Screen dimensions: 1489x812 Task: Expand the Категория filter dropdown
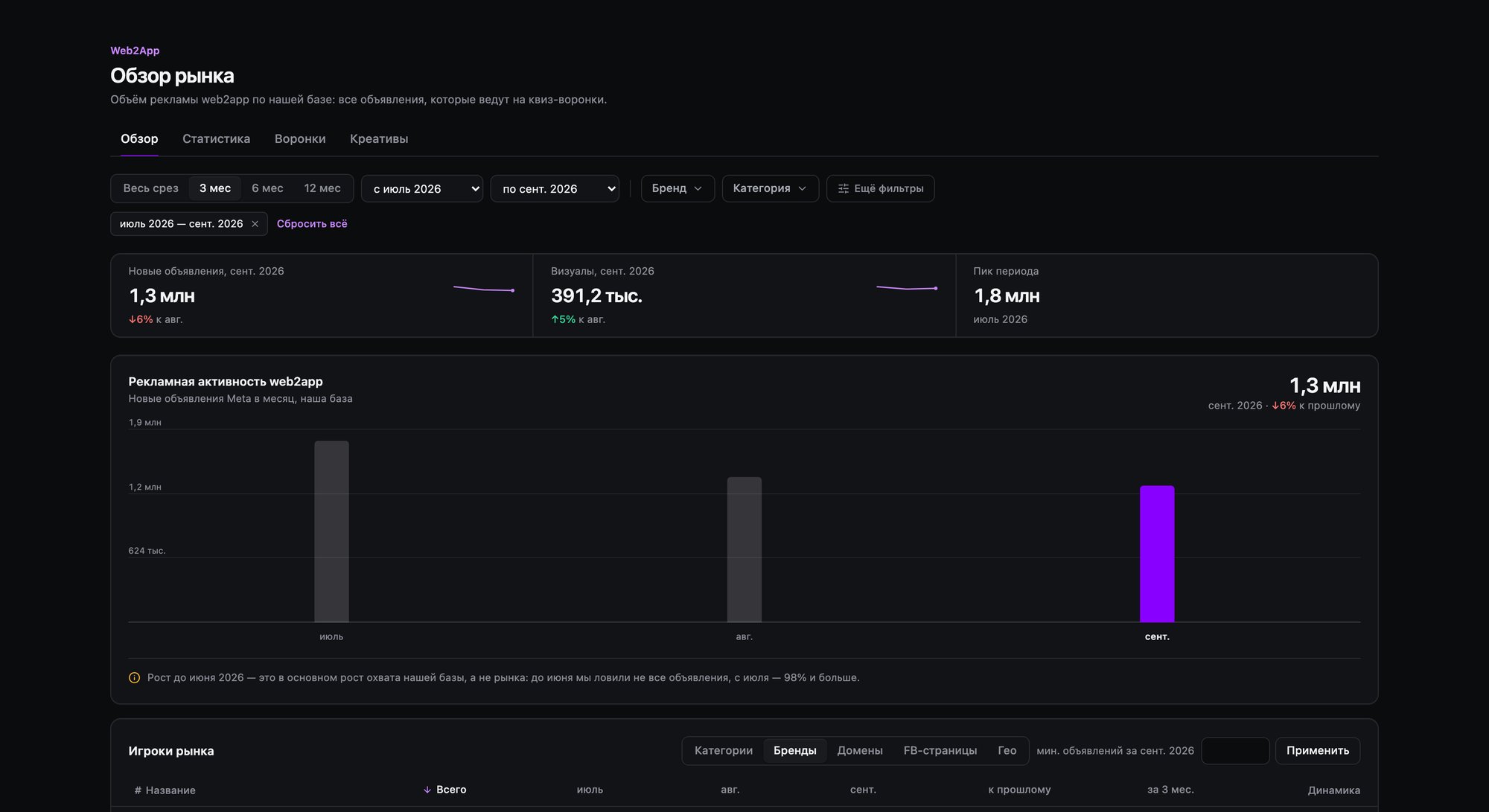coord(771,189)
